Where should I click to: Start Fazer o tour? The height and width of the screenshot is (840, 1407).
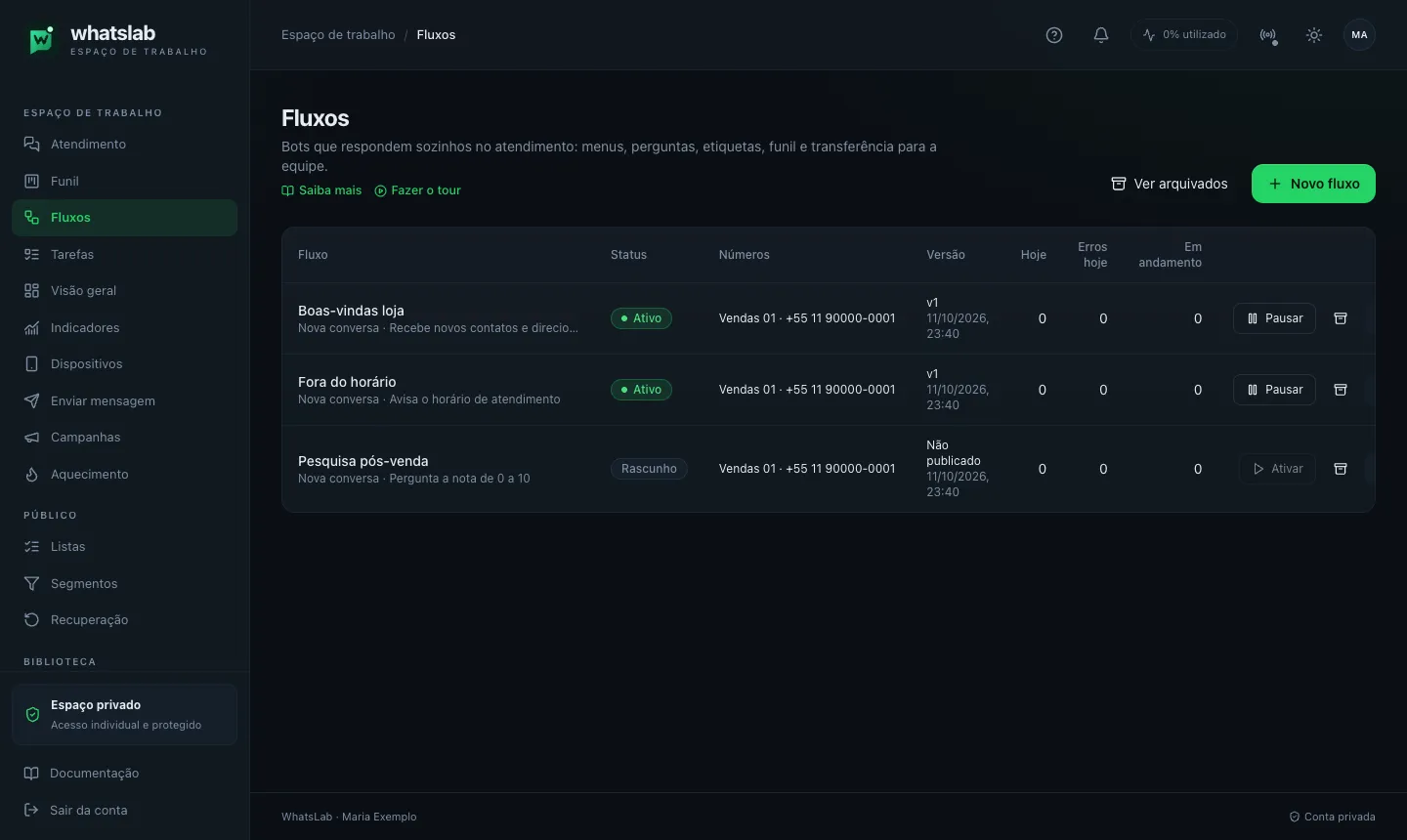(x=417, y=190)
